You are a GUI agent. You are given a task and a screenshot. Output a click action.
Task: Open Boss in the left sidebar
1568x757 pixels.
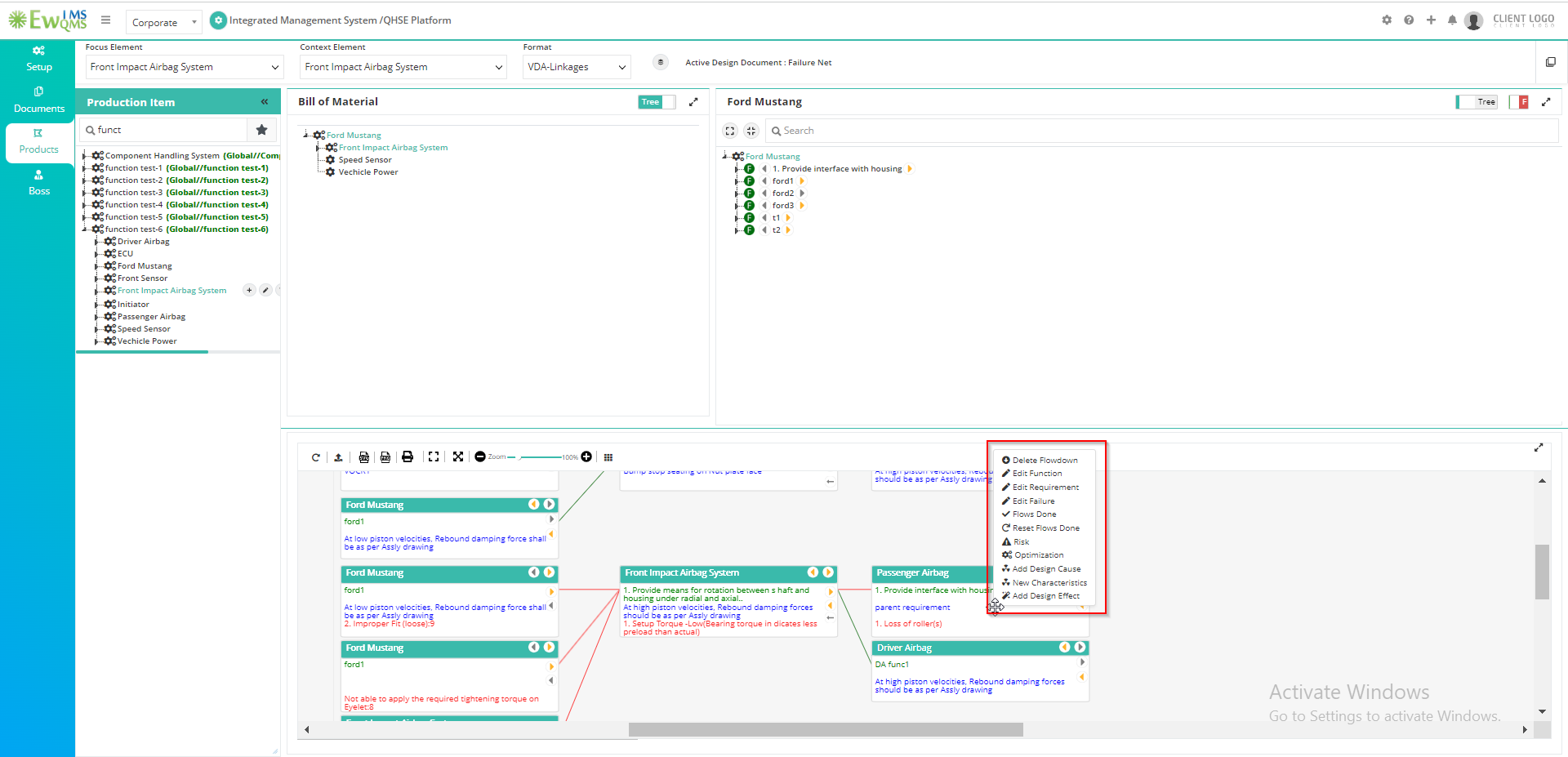click(38, 183)
